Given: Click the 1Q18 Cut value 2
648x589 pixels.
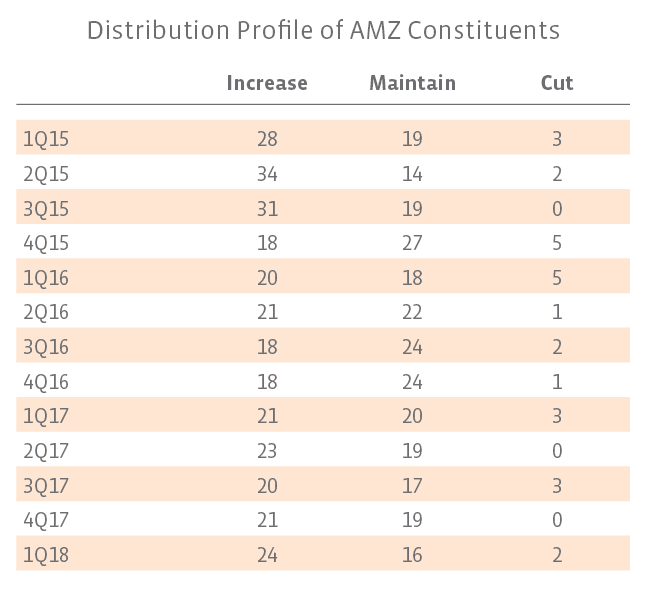Looking at the screenshot, I should coord(557,554).
